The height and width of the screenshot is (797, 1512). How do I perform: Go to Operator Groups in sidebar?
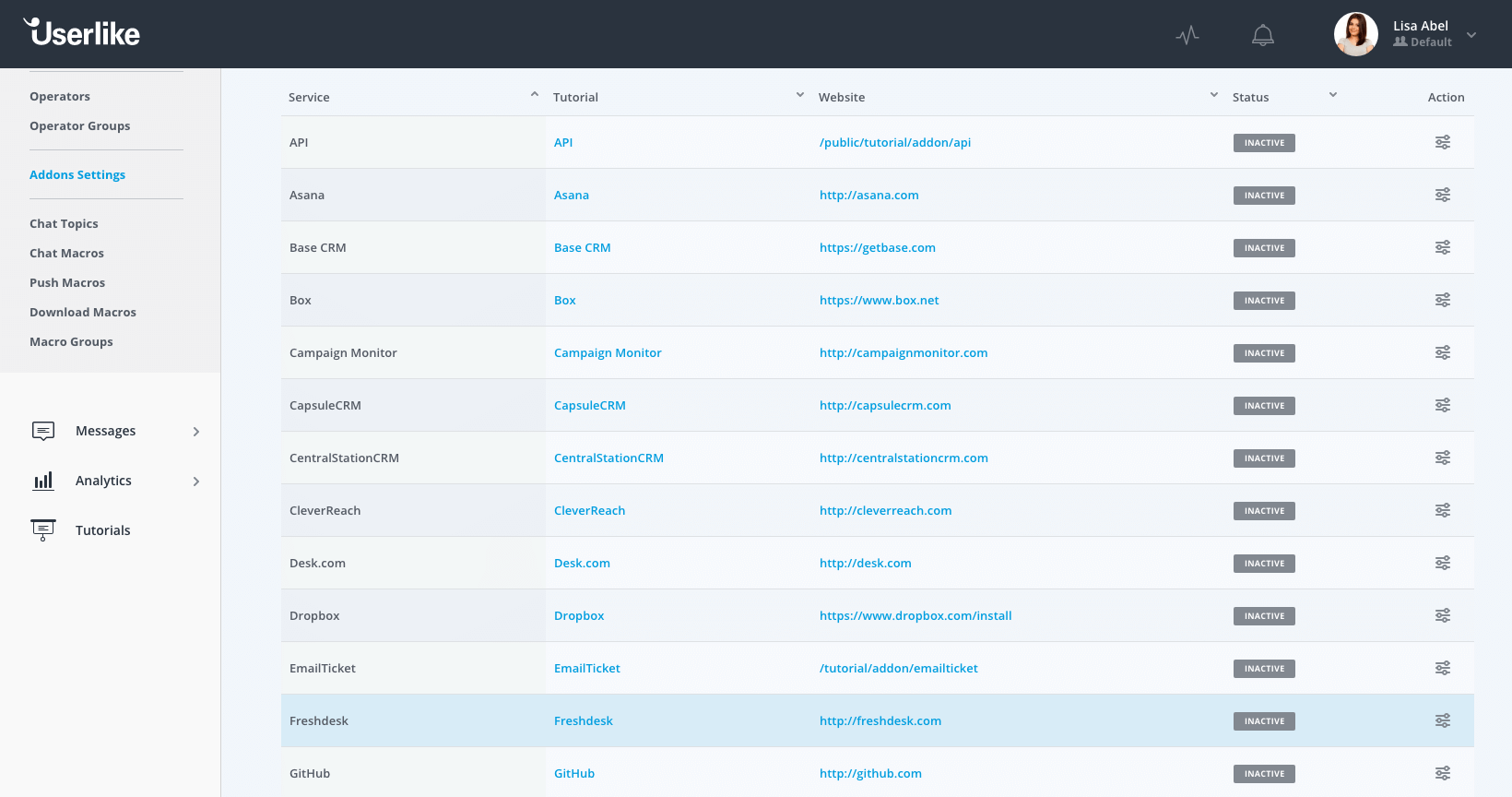tap(79, 125)
